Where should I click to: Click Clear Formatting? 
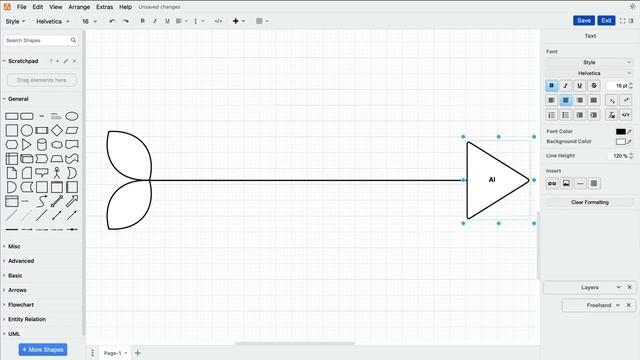590,202
